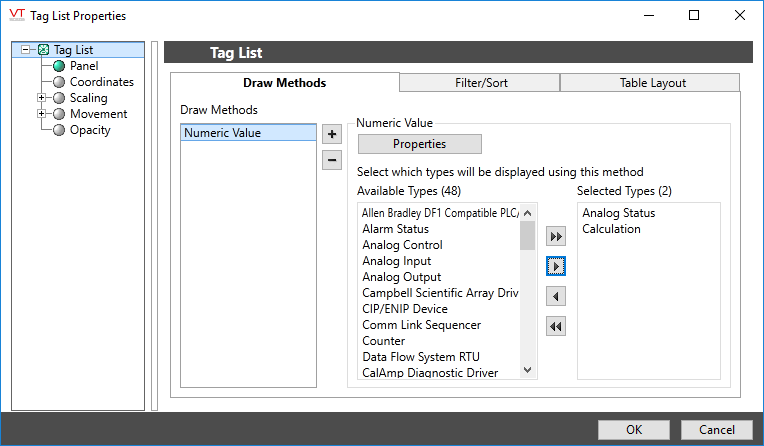Click the minus icon to remove draw method
764x446 pixels.
(x=332, y=160)
